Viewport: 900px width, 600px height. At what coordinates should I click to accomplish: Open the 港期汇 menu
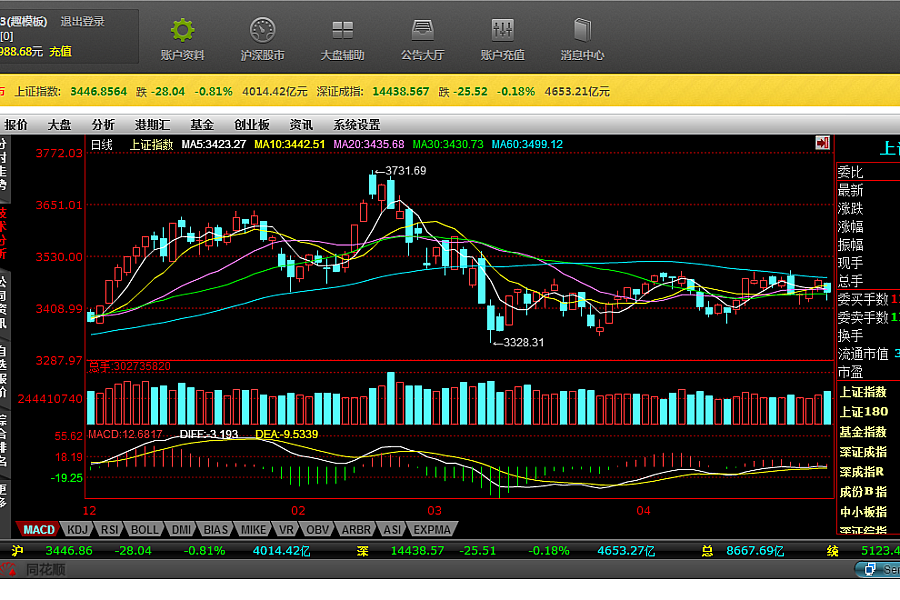(153, 125)
